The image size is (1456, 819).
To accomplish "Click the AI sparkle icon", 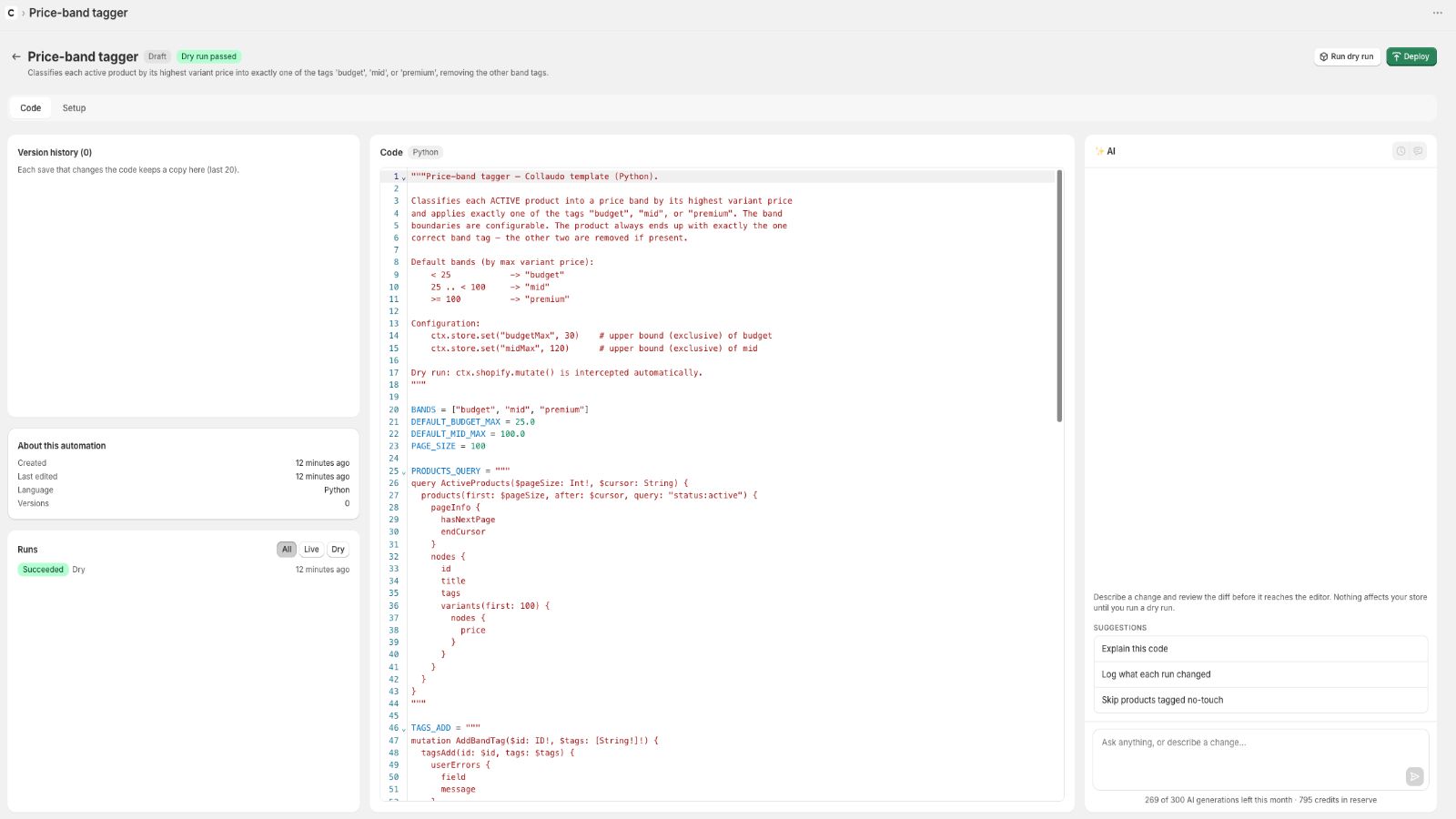I will point(1099,151).
